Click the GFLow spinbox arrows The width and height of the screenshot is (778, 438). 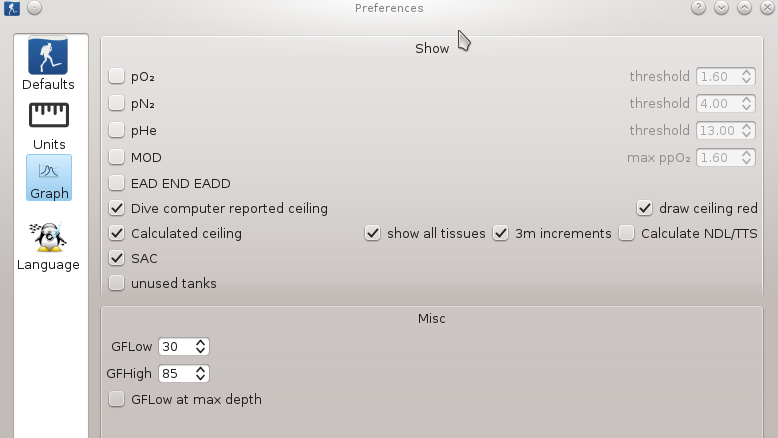click(201, 346)
